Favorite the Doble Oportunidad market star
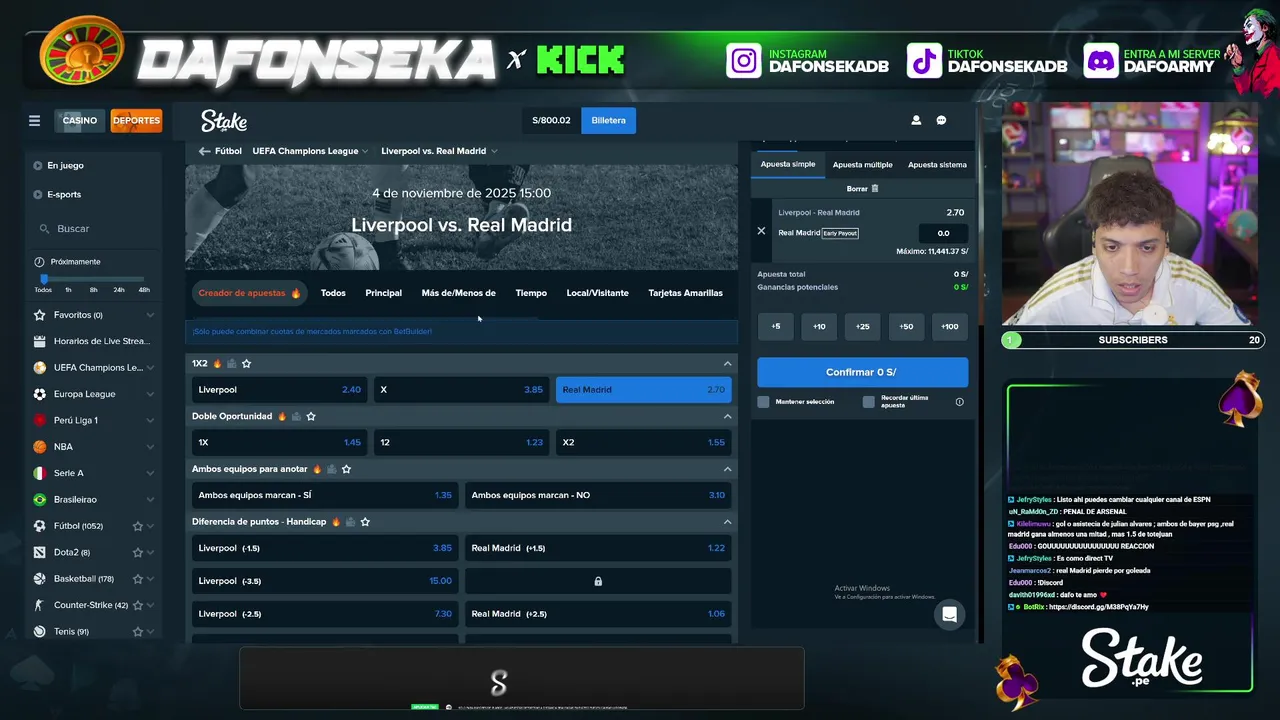Image resolution: width=1280 pixels, height=720 pixels. point(311,416)
